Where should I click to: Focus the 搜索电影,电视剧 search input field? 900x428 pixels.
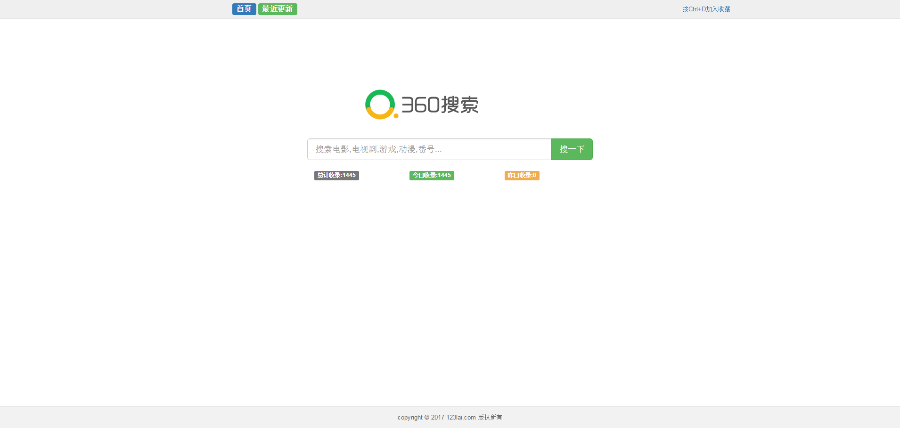428,149
